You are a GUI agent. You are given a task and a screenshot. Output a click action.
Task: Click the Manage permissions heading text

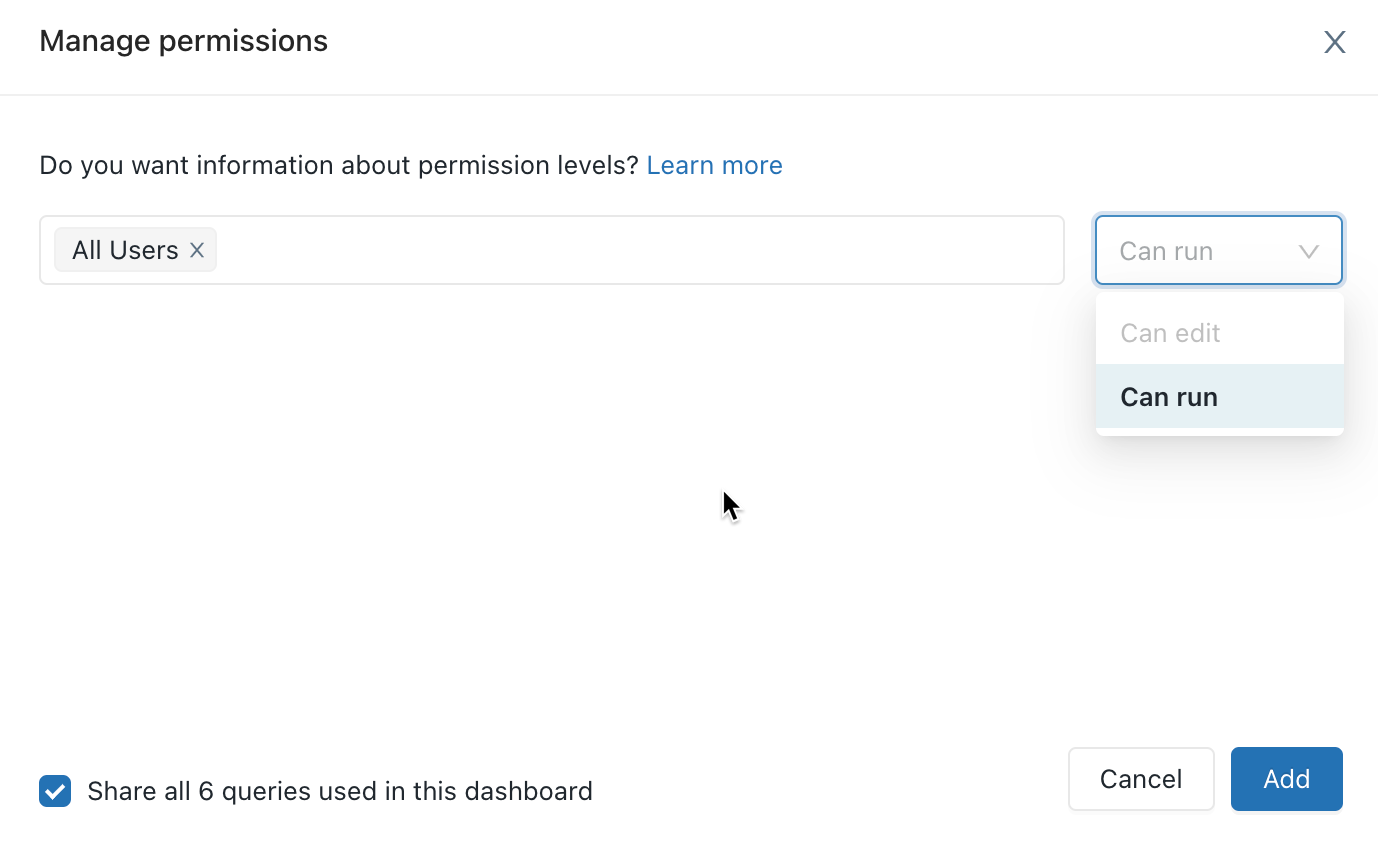(183, 41)
